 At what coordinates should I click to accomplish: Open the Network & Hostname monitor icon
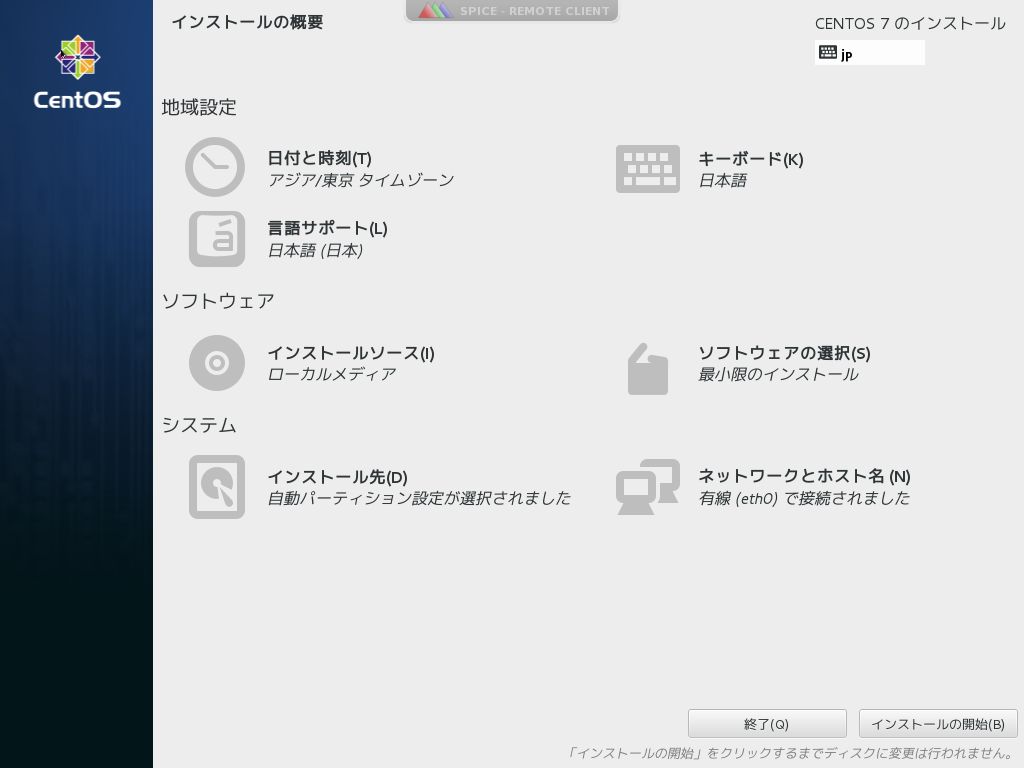[648, 487]
